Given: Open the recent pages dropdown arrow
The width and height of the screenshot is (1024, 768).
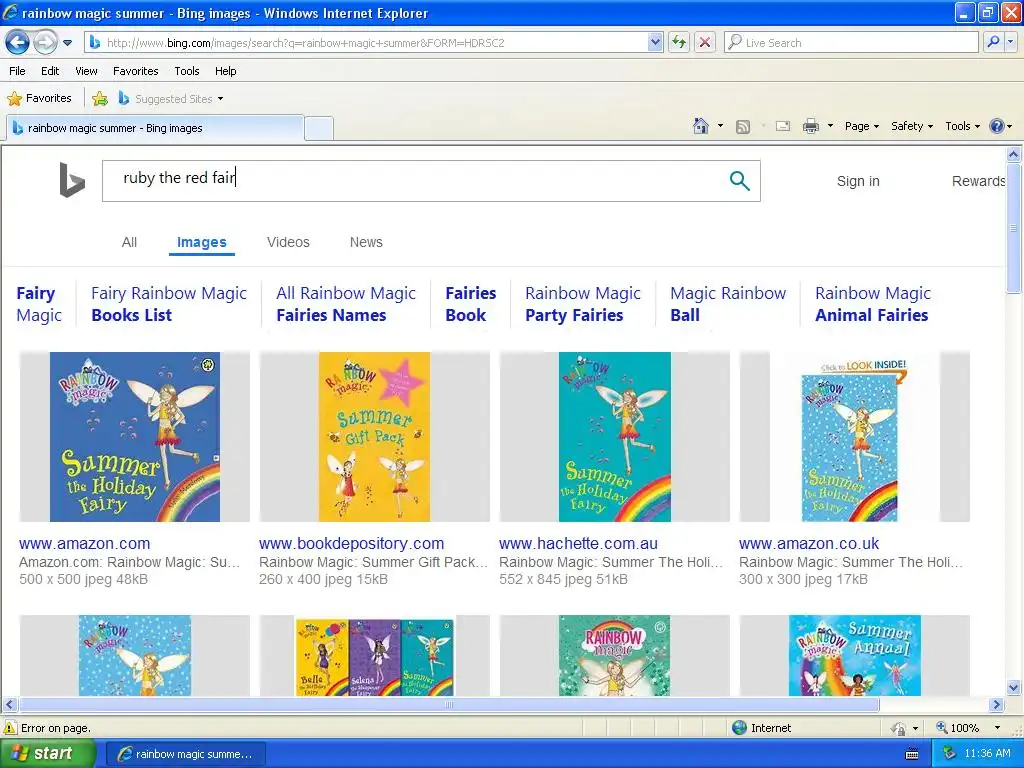Looking at the screenshot, I should pyautogui.click(x=67, y=43).
